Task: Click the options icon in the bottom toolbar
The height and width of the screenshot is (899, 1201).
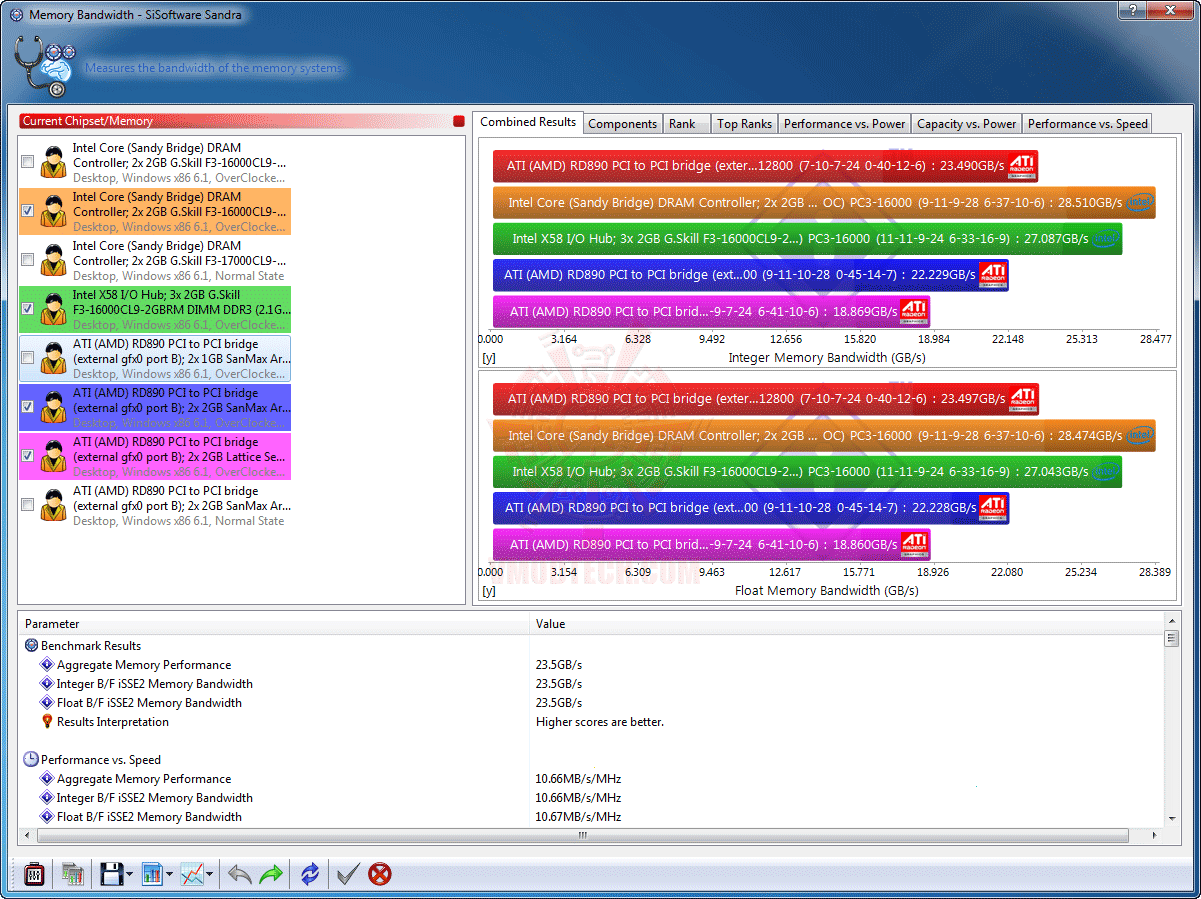Action: (x=33, y=874)
